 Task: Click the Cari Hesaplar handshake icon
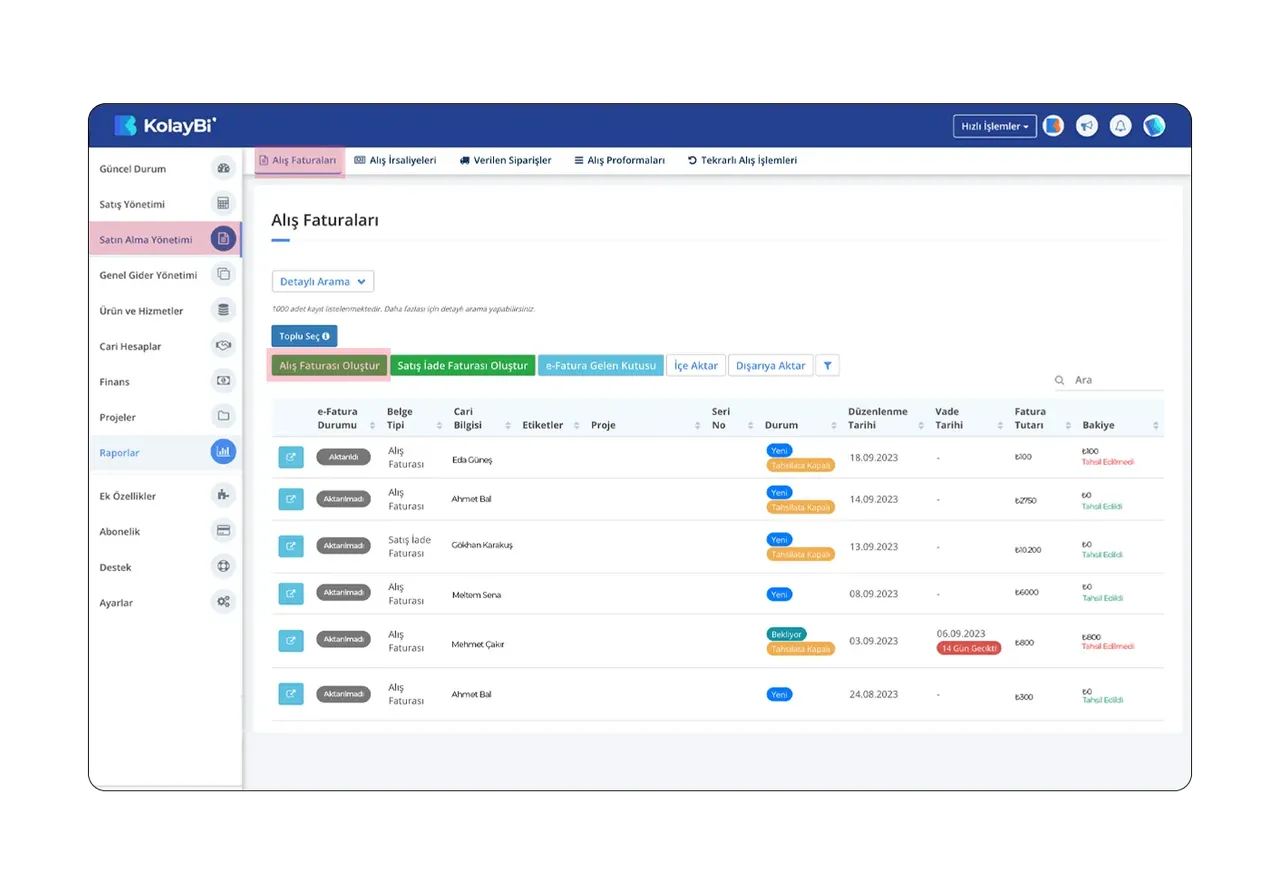pos(223,345)
